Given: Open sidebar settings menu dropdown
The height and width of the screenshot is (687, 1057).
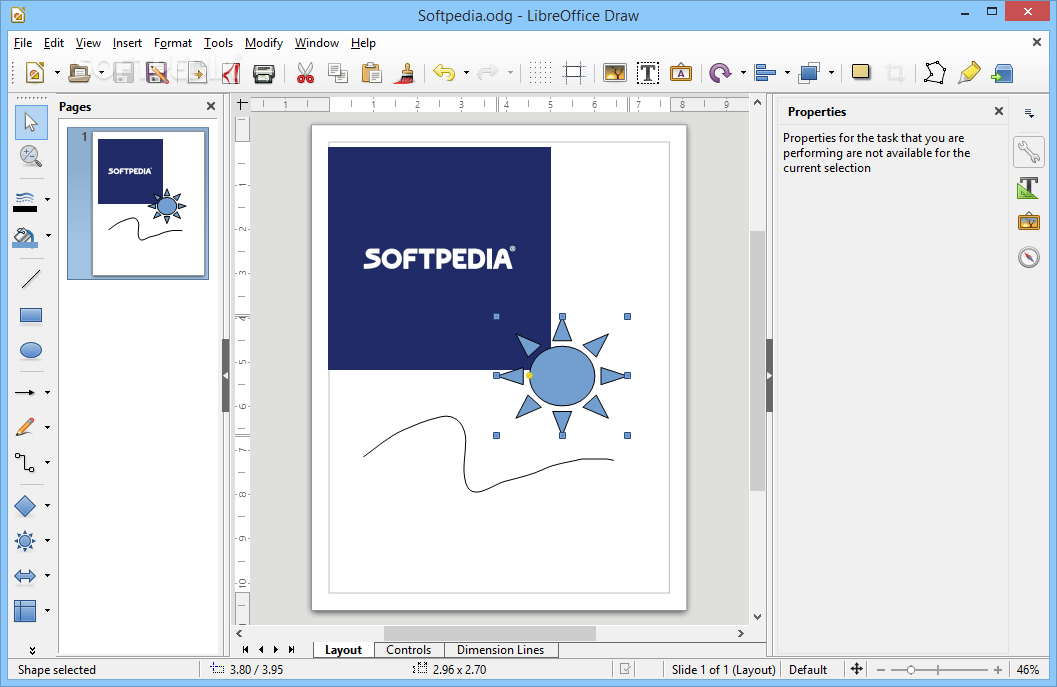Looking at the screenshot, I should pos(1029,113).
